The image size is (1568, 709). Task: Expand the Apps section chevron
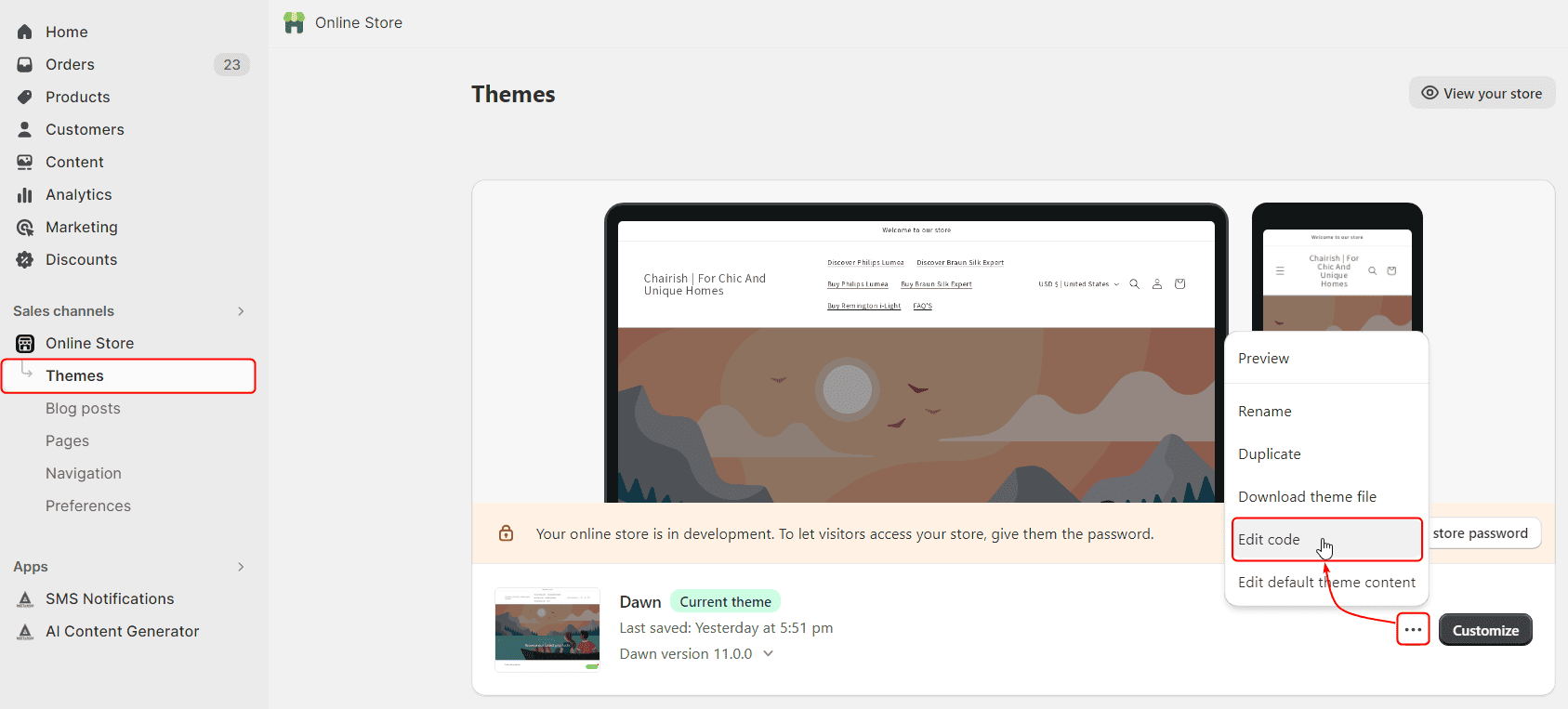click(241, 567)
